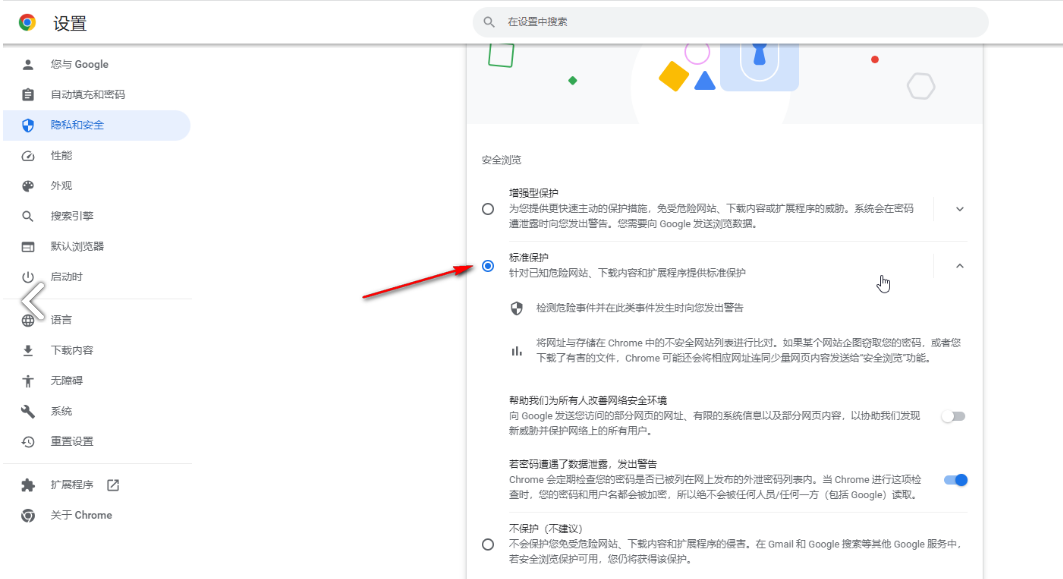Click the reset clock icon for 重置设置
This screenshot has height=579, width=1063.
(x=28, y=441)
